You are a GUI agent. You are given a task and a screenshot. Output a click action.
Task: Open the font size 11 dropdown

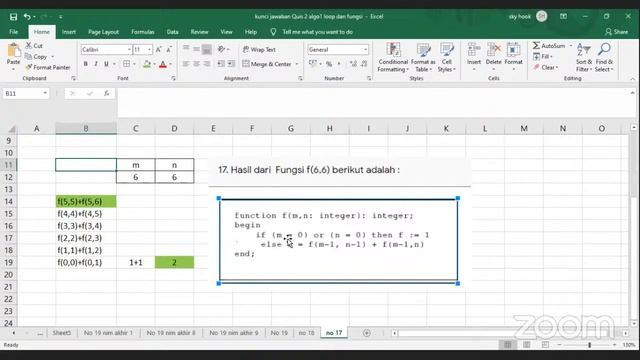pyautogui.click(x=149, y=49)
